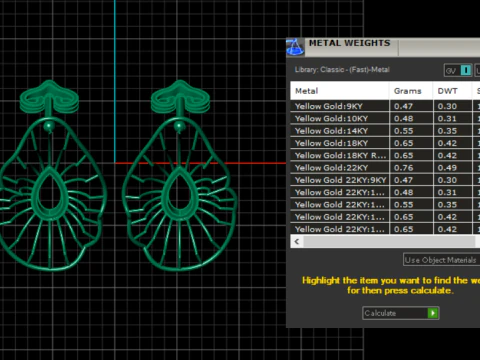Screen dimensions: 480x360
Task: Click 0.35 DWT in Yellow Gold:14KY row
Action: click(447, 131)
